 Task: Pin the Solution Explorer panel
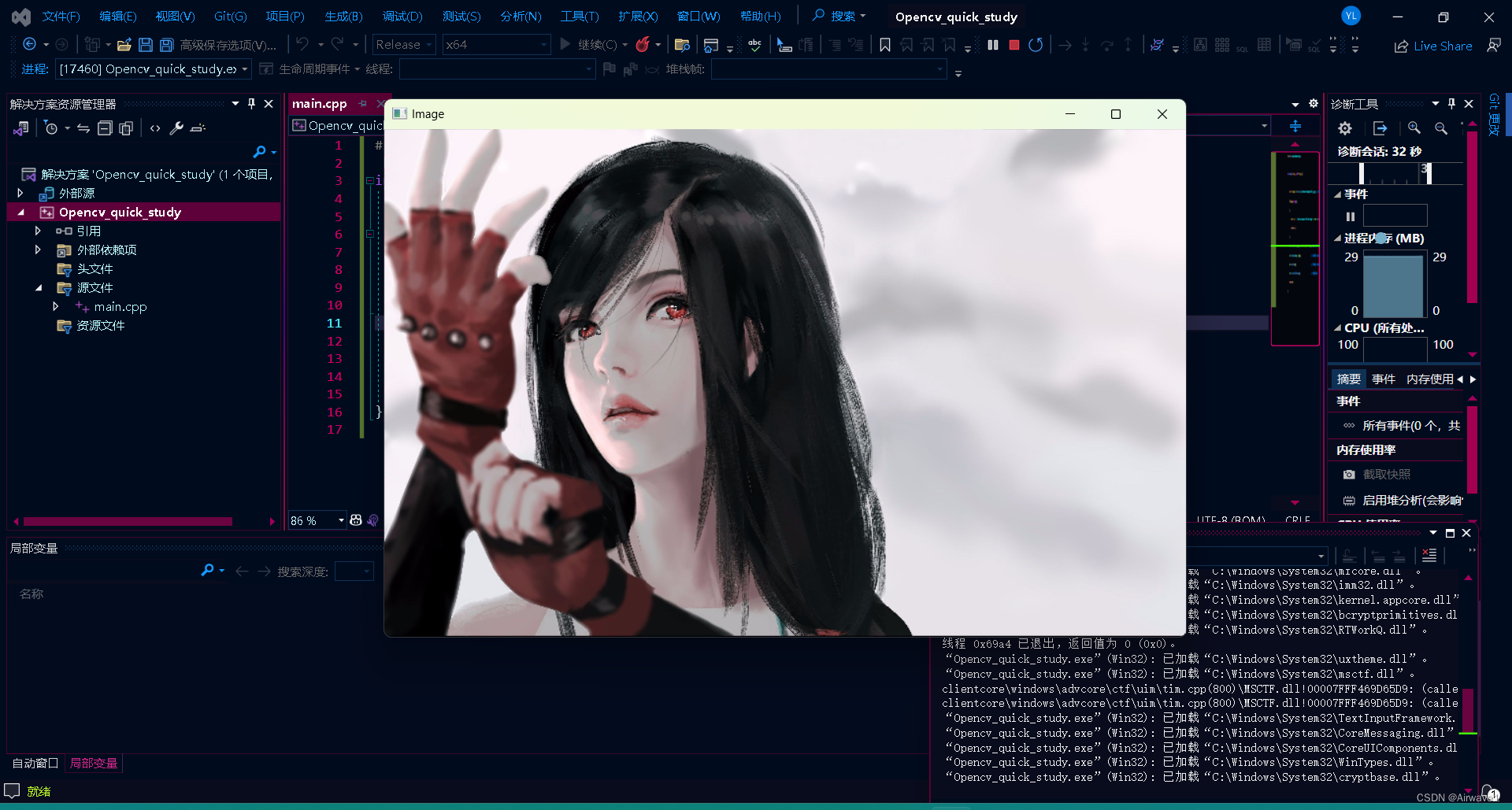[251, 104]
